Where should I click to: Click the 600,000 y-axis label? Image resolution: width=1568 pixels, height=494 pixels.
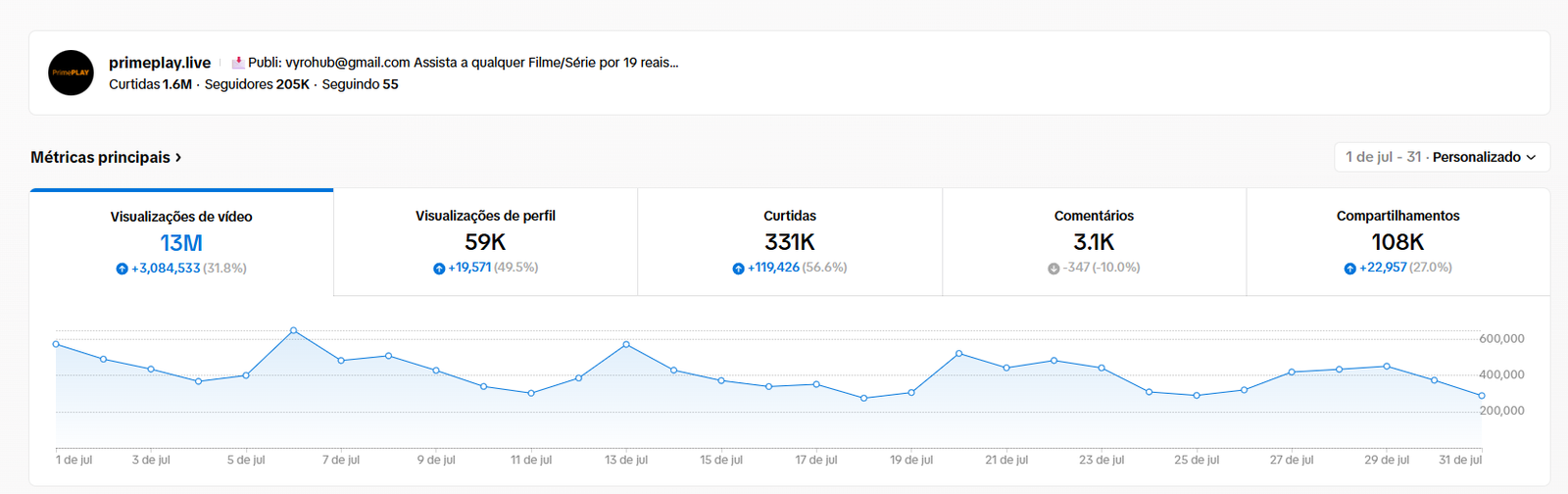coord(1501,338)
